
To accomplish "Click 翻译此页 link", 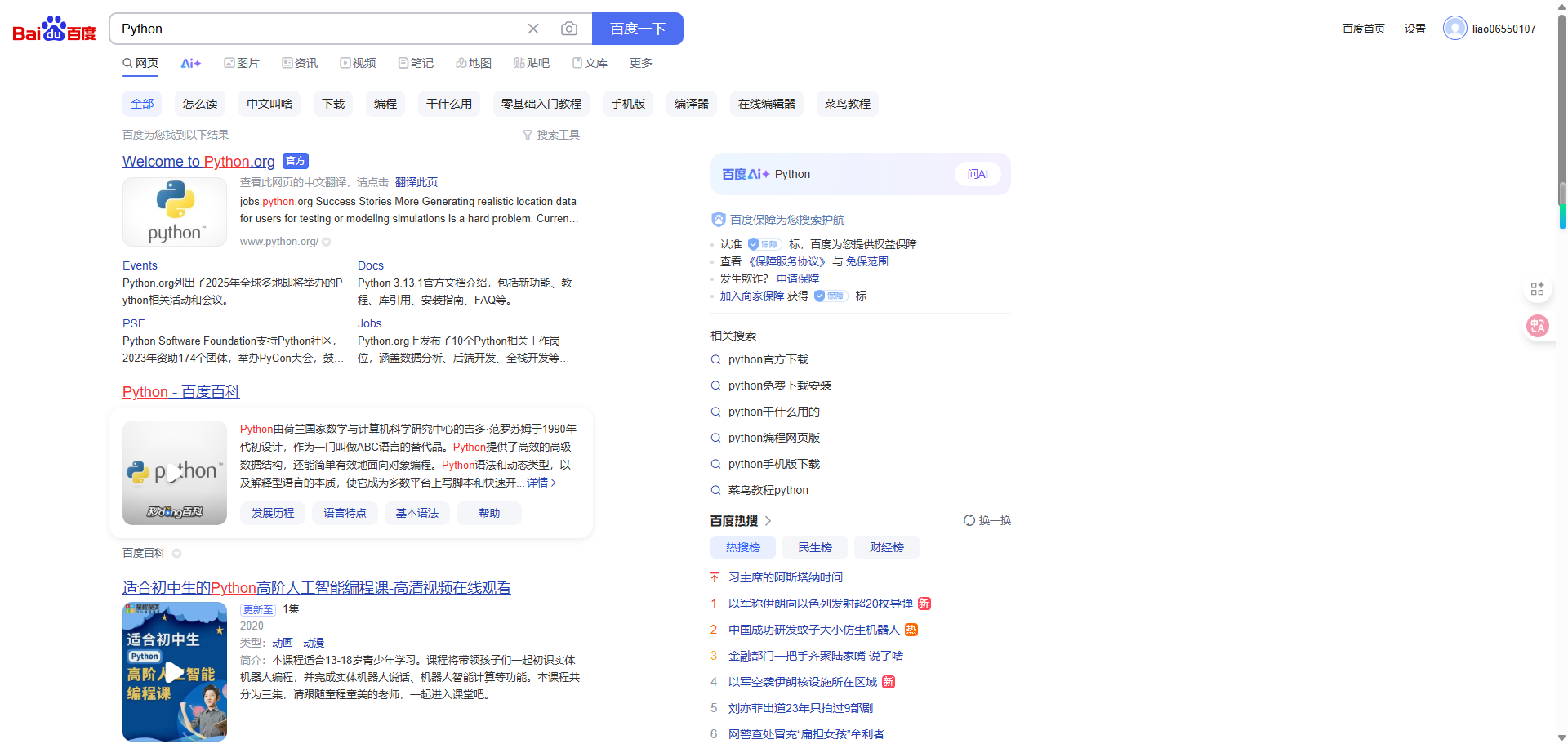I will [416, 182].
